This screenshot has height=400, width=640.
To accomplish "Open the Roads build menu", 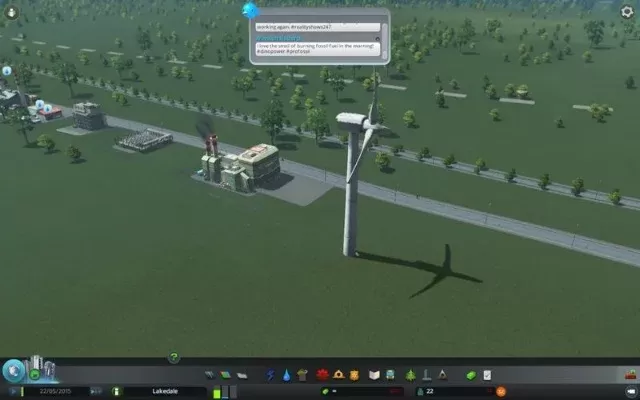I will [209, 375].
